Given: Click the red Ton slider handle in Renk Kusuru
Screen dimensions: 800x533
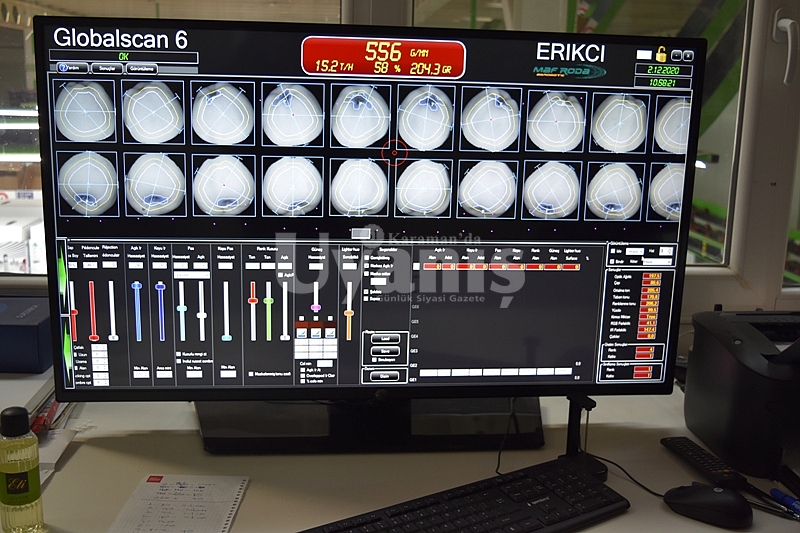Looking at the screenshot, I should click(x=253, y=300).
